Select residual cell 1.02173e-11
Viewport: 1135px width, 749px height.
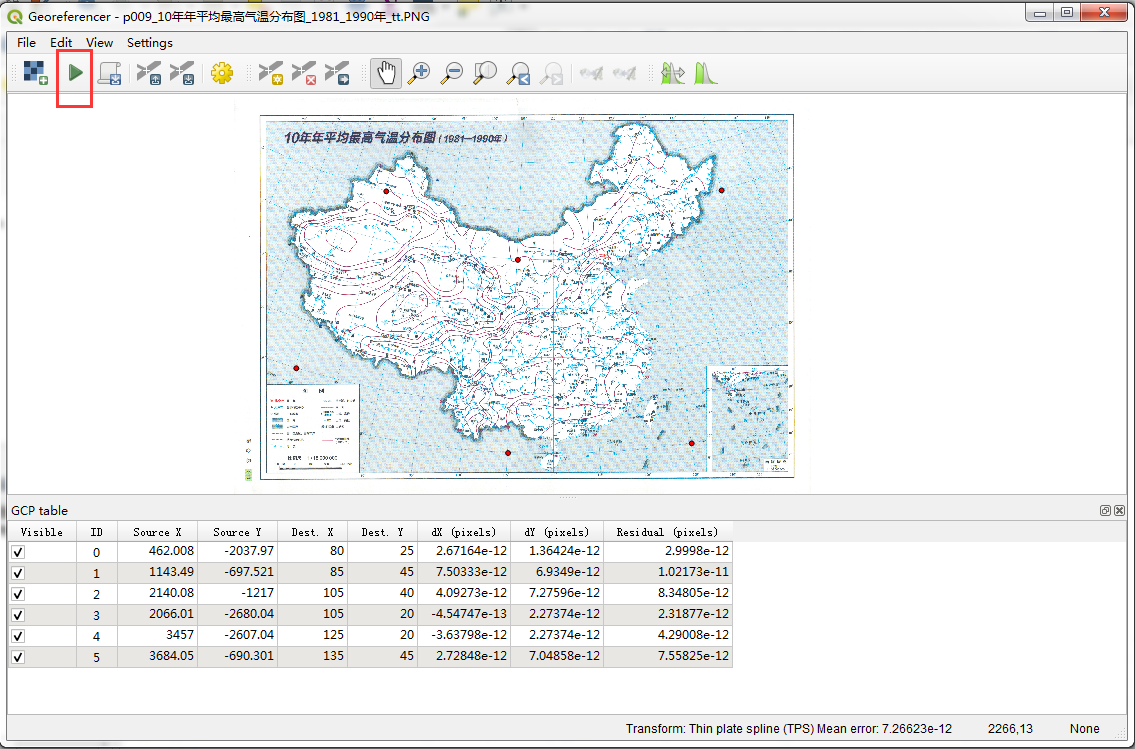(x=668, y=572)
